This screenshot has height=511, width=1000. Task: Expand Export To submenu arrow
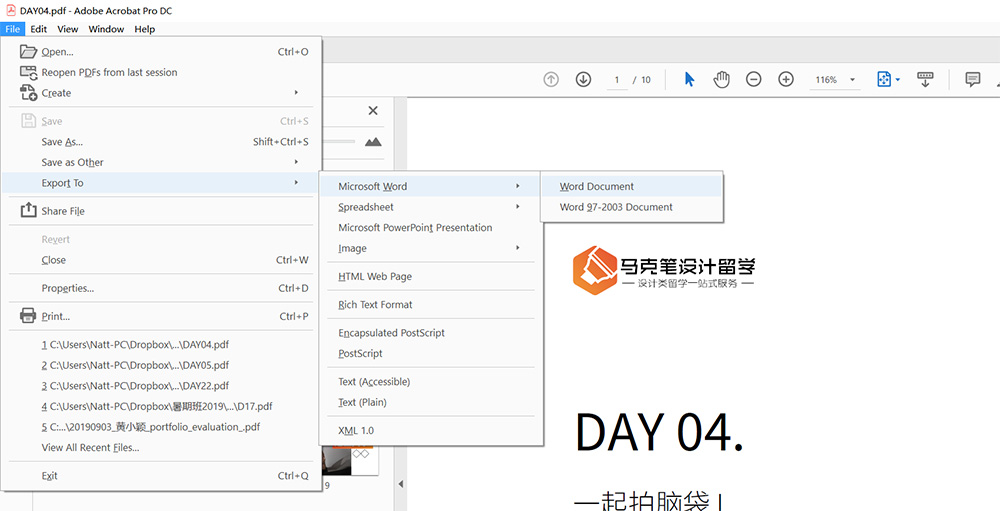click(296, 182)
